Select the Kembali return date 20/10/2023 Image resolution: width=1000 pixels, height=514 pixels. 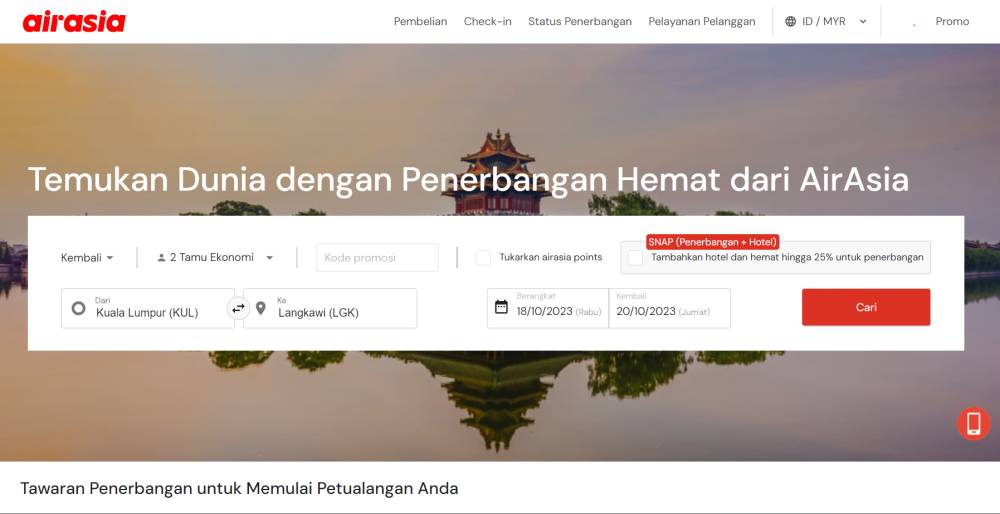point(670,309)
